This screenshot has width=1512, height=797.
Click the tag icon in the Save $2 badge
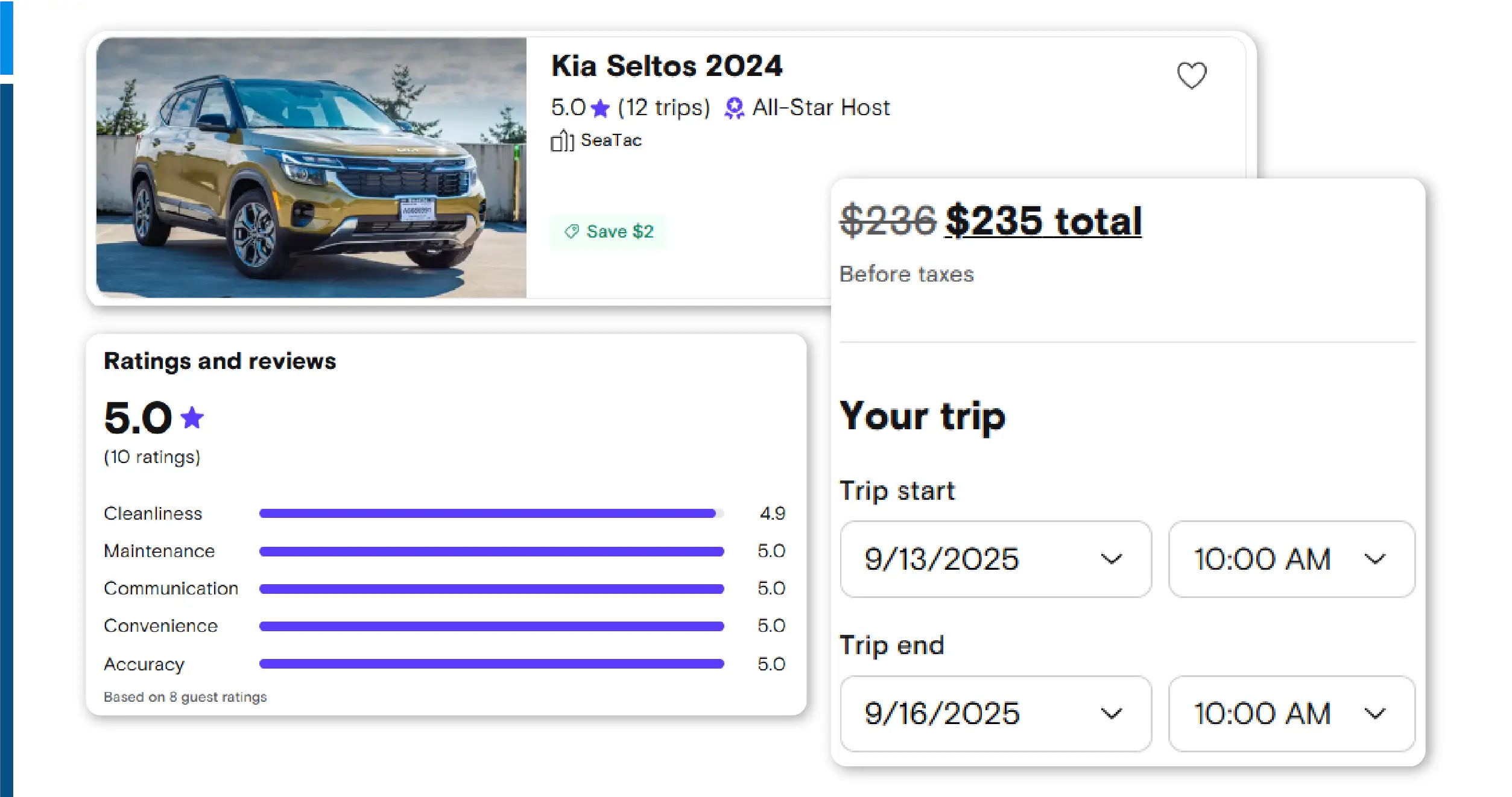[x=571, y=232]
